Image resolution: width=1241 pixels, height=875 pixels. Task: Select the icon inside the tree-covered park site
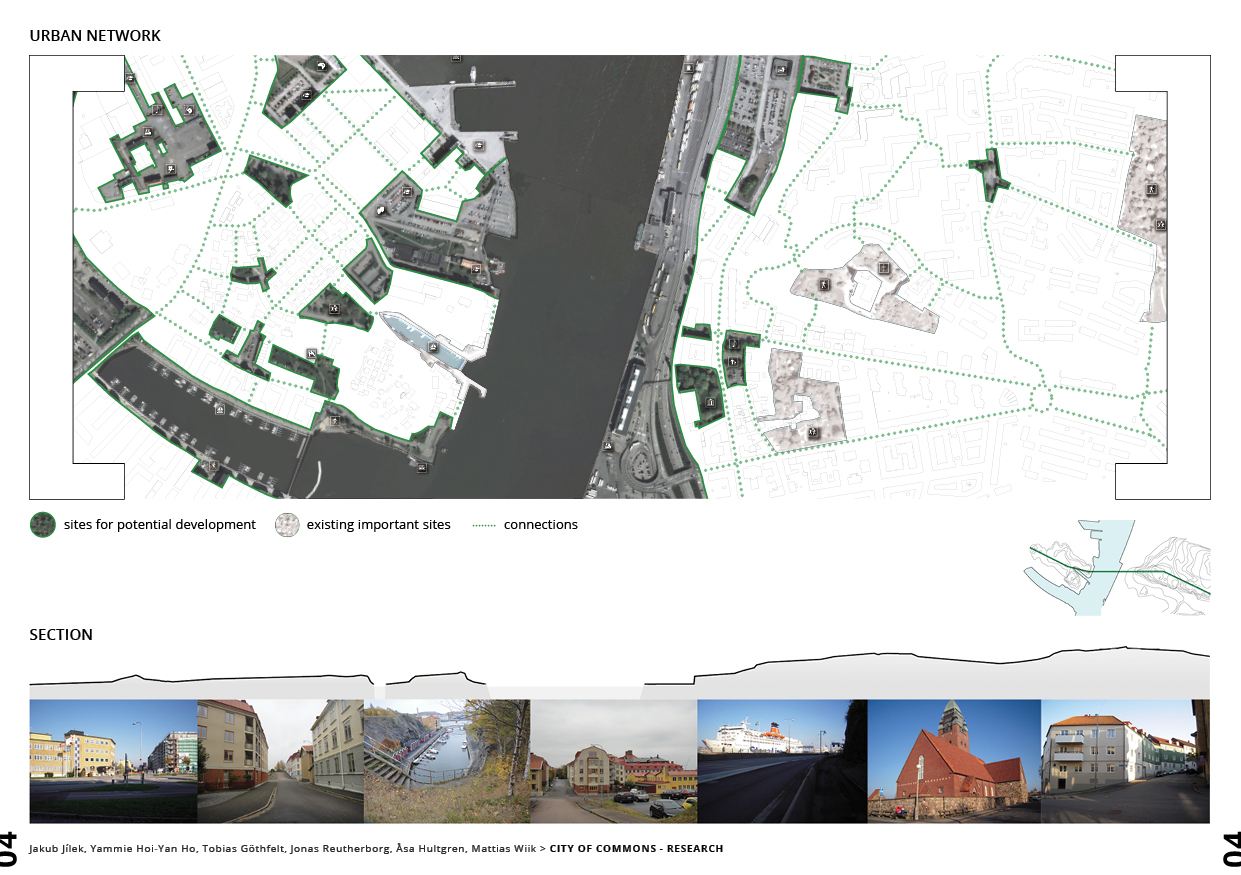click(x=711, y=402)
